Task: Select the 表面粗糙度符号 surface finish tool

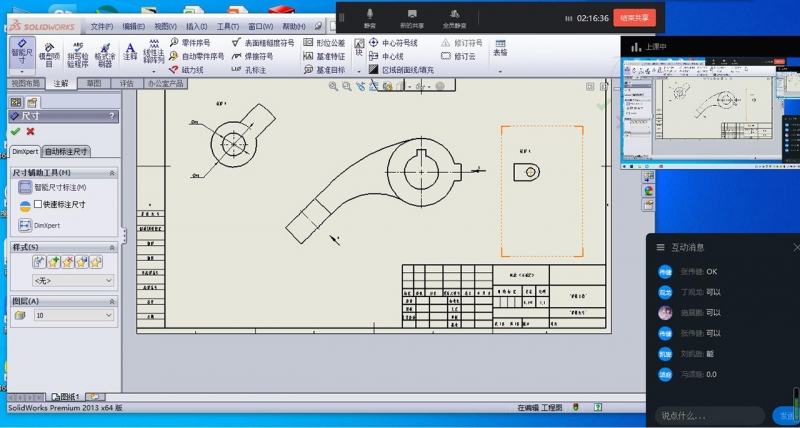Action: [x=263, y=43]
